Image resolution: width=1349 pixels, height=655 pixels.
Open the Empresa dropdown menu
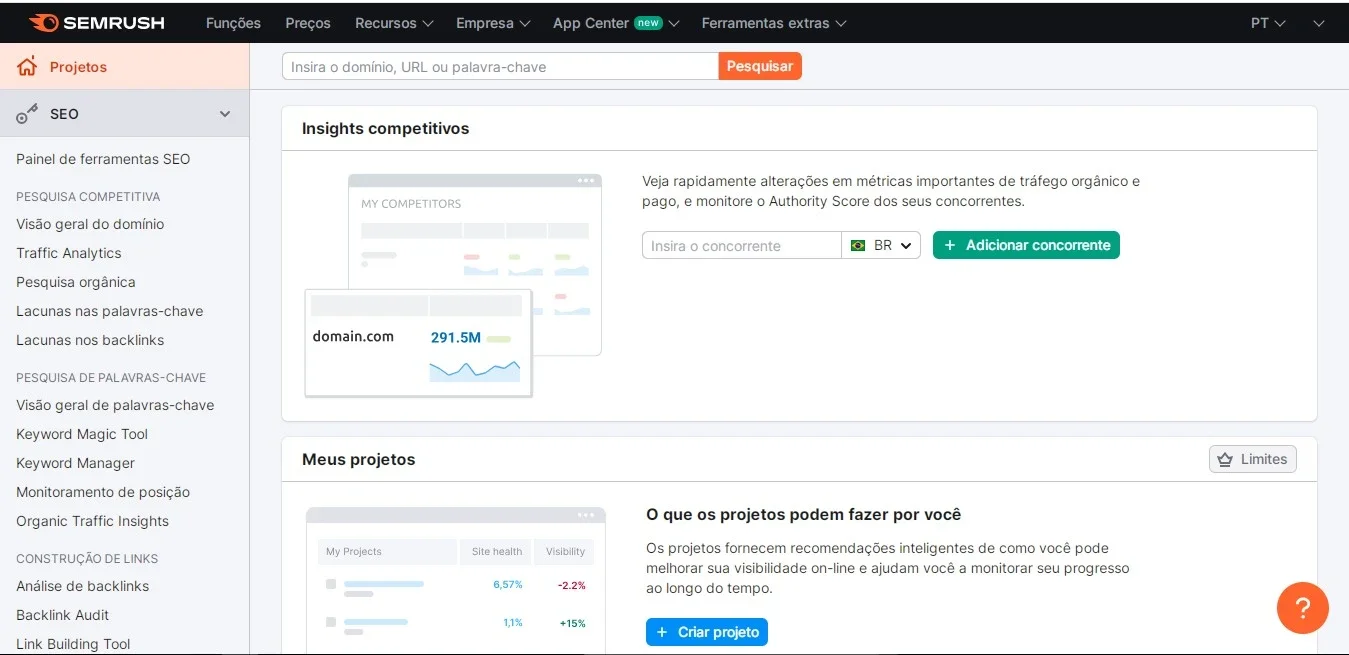coord(493,23)
